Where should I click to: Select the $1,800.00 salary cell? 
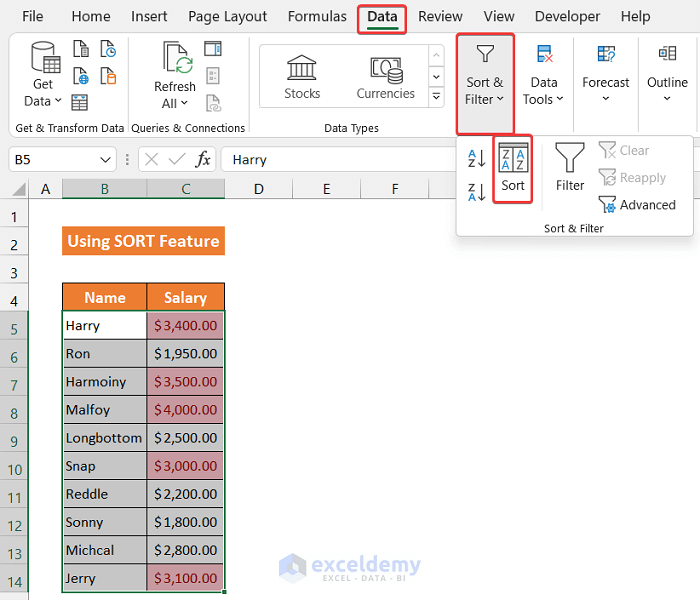[x=185, y=522]
